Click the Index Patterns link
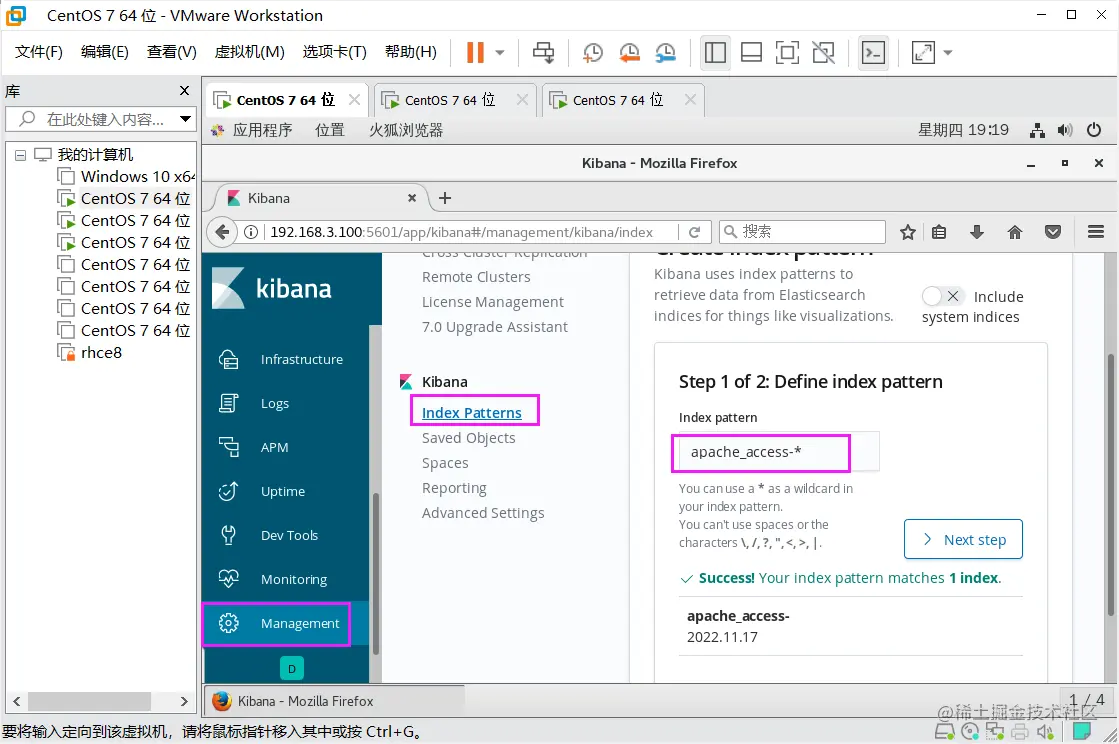 coord(472,412)
